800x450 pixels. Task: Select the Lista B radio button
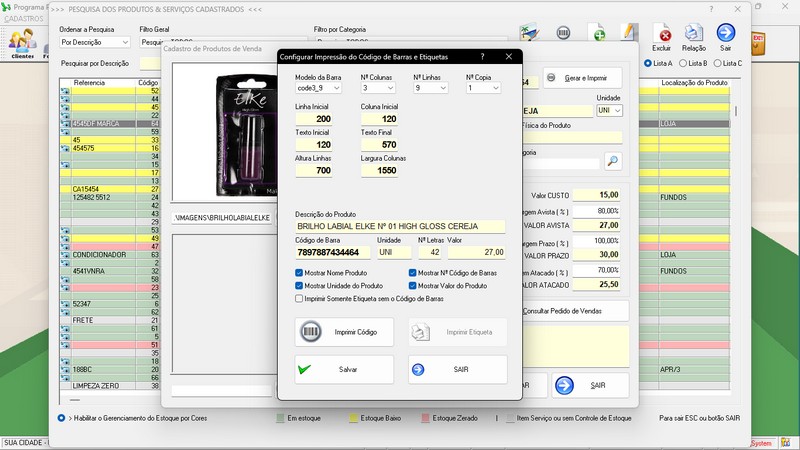(x=685, y=63)
